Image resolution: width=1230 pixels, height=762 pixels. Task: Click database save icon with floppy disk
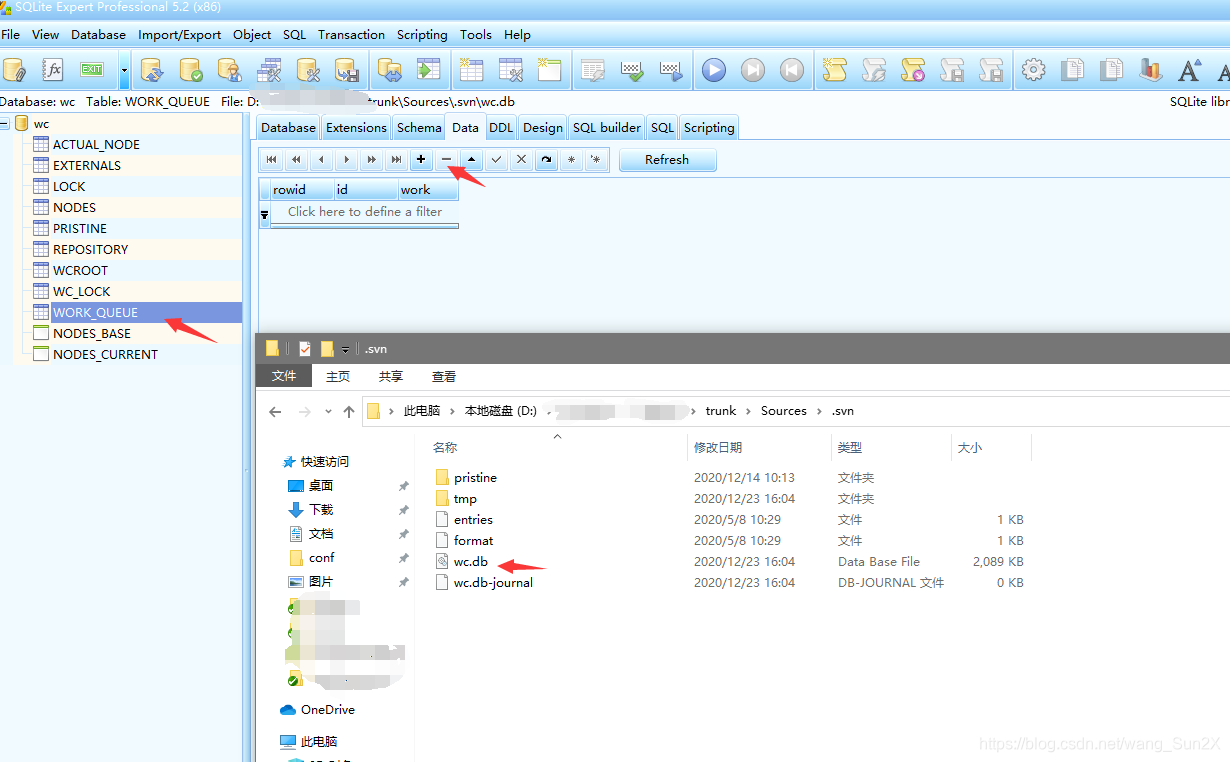347,70
